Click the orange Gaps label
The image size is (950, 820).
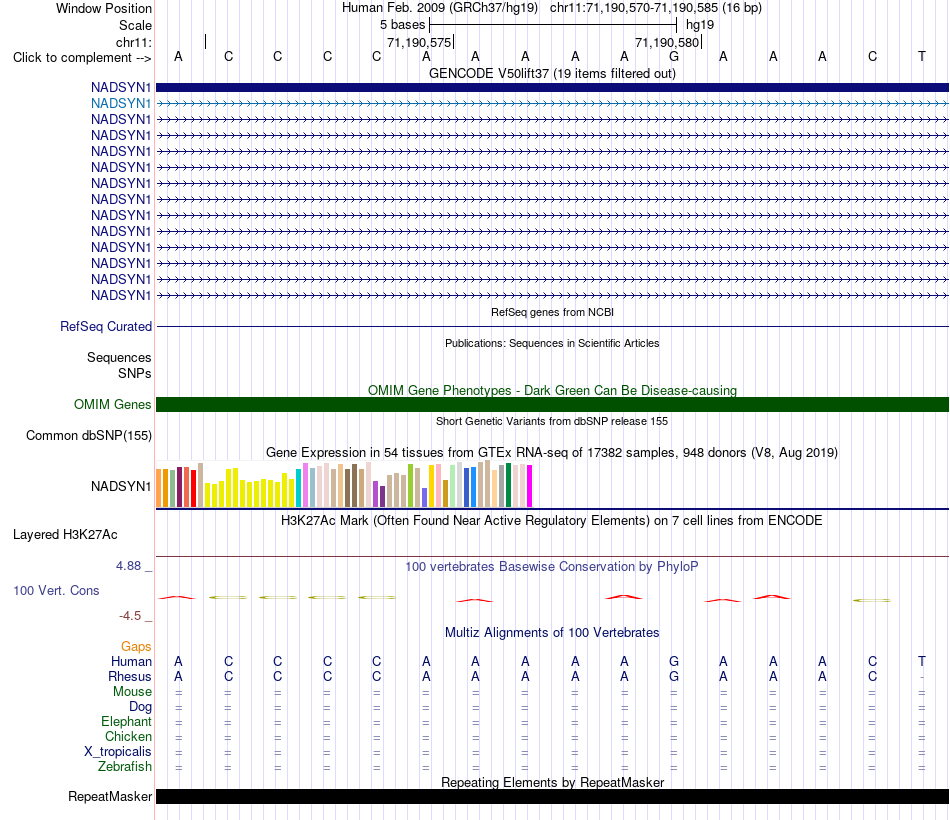tap(136, 647)
